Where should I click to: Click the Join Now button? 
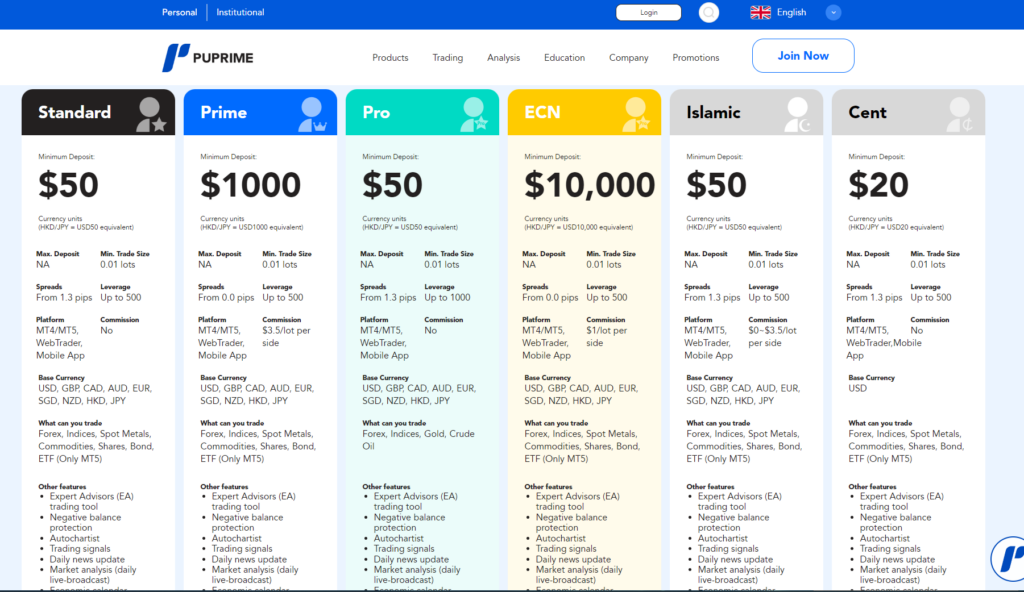point(803,56)
